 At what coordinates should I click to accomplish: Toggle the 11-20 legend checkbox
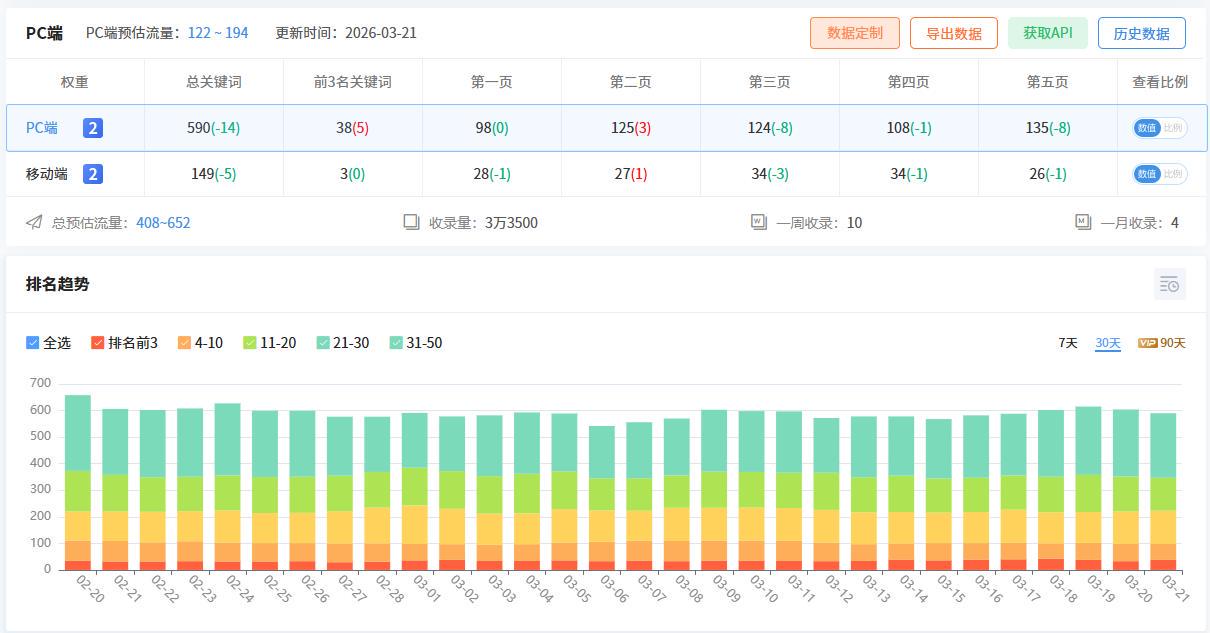point(249,343)
